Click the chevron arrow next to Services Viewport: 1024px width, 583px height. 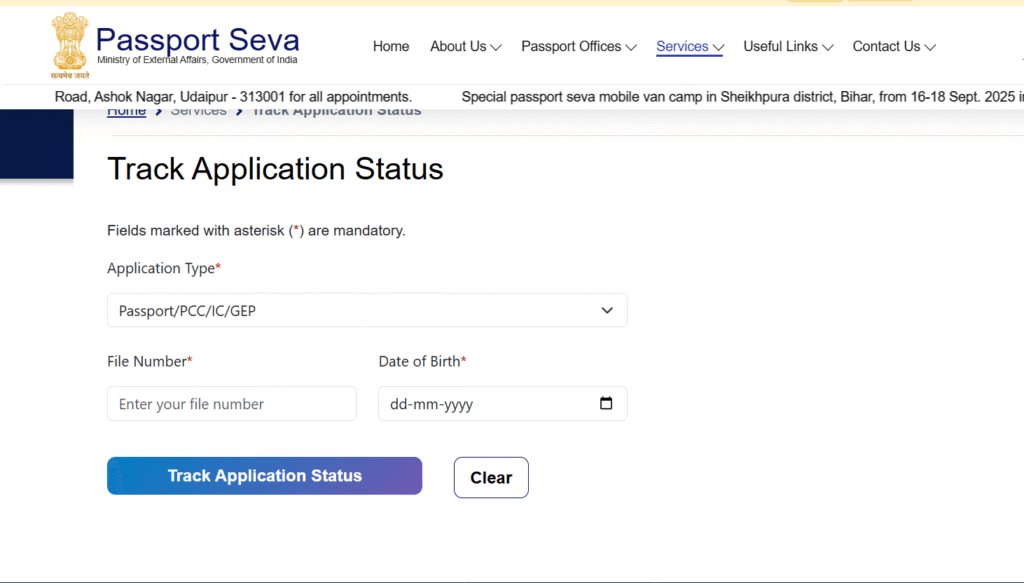tap(718, 47)
